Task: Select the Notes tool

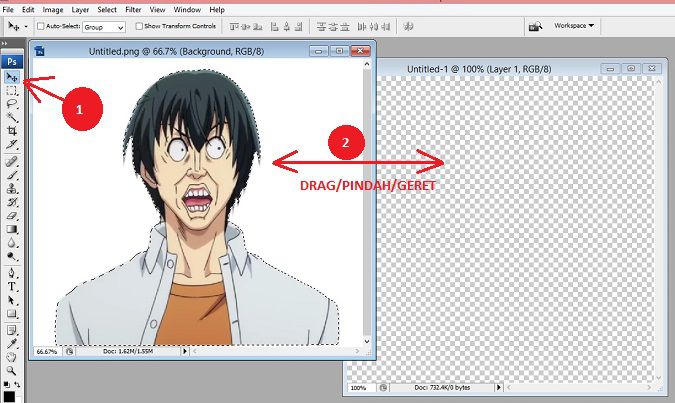Action: (12, 330)
